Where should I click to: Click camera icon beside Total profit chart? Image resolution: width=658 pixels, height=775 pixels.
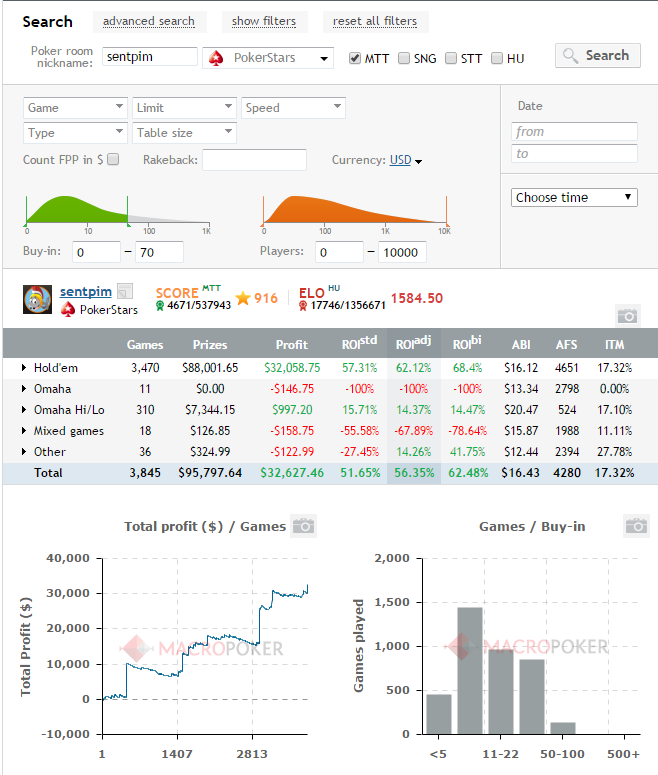[x=304, y=526]
